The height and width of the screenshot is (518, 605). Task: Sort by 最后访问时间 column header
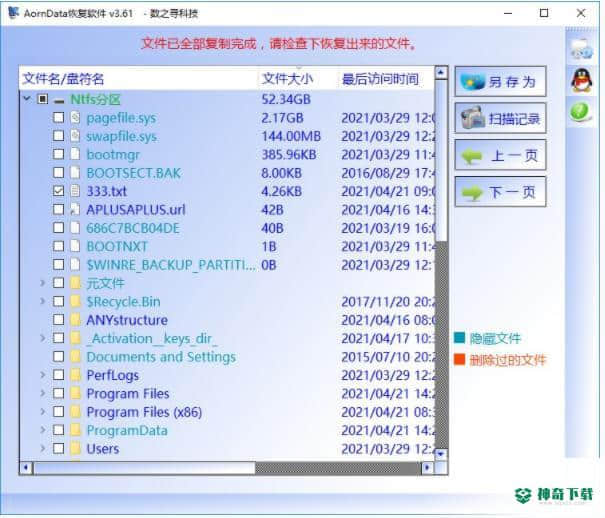[x=385, y=79]
